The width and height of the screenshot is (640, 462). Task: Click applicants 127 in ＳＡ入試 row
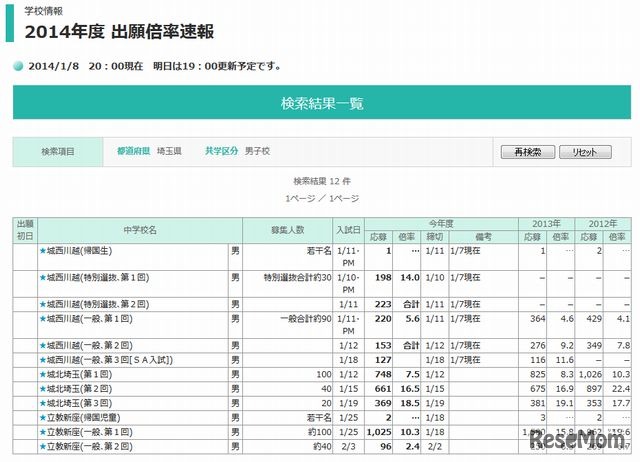(x=383, y=360)
